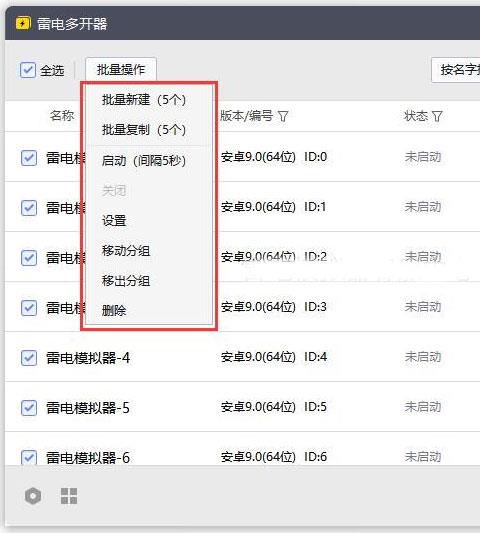Uncheck the 雷电模拟器-4 row checkbox
This screenshot has height=533, width=480.
pos(29,358)
